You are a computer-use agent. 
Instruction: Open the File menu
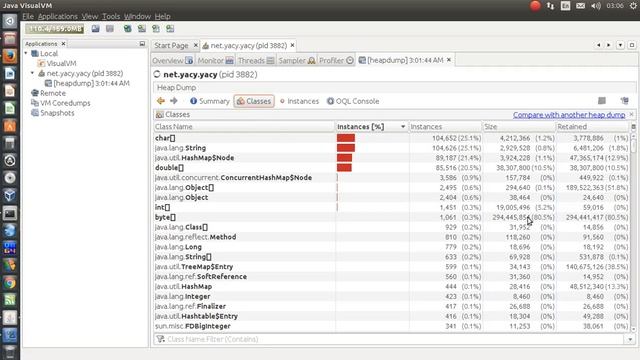[28, 16]
